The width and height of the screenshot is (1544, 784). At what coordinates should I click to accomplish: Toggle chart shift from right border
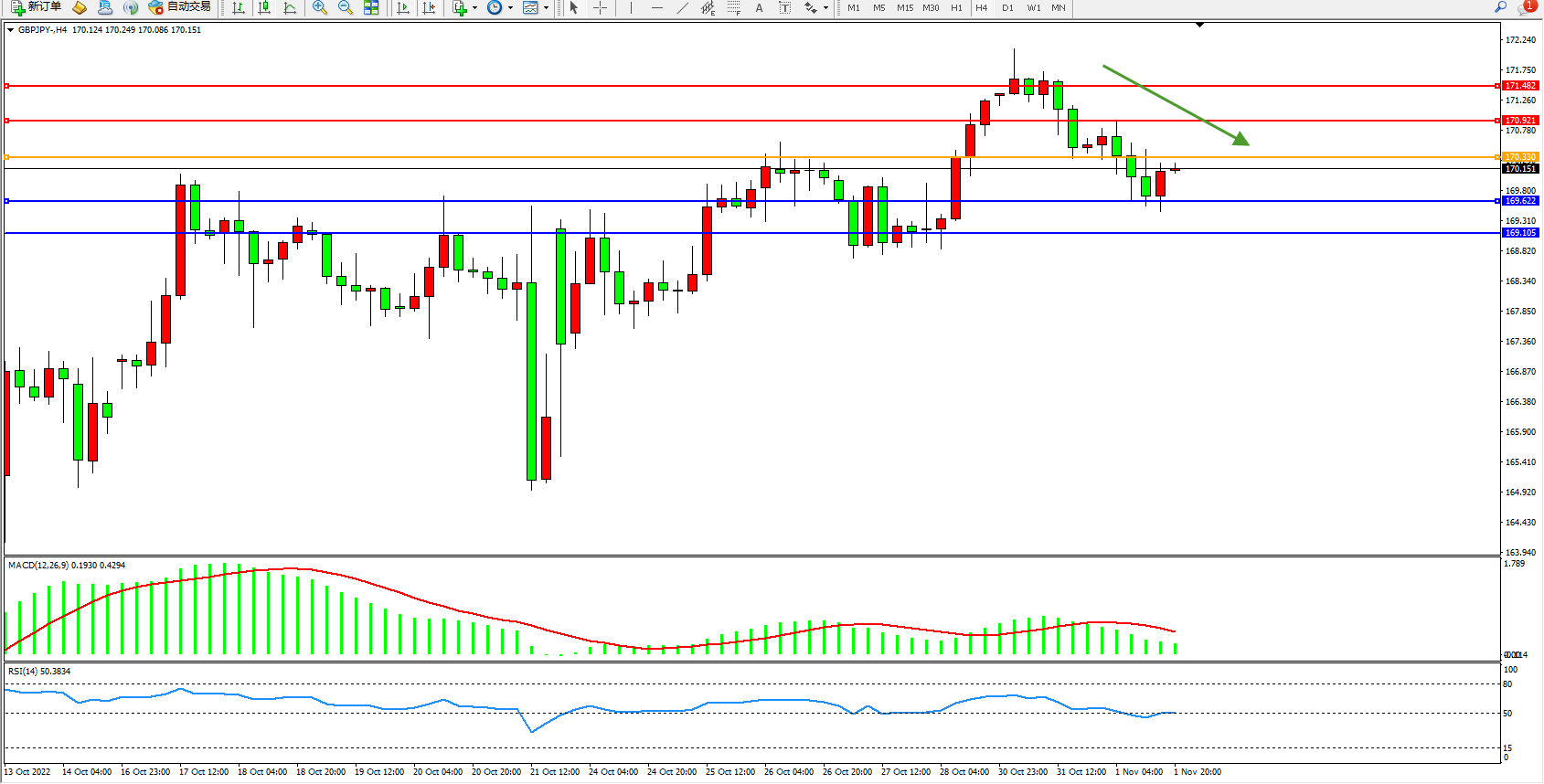(429, 7)
